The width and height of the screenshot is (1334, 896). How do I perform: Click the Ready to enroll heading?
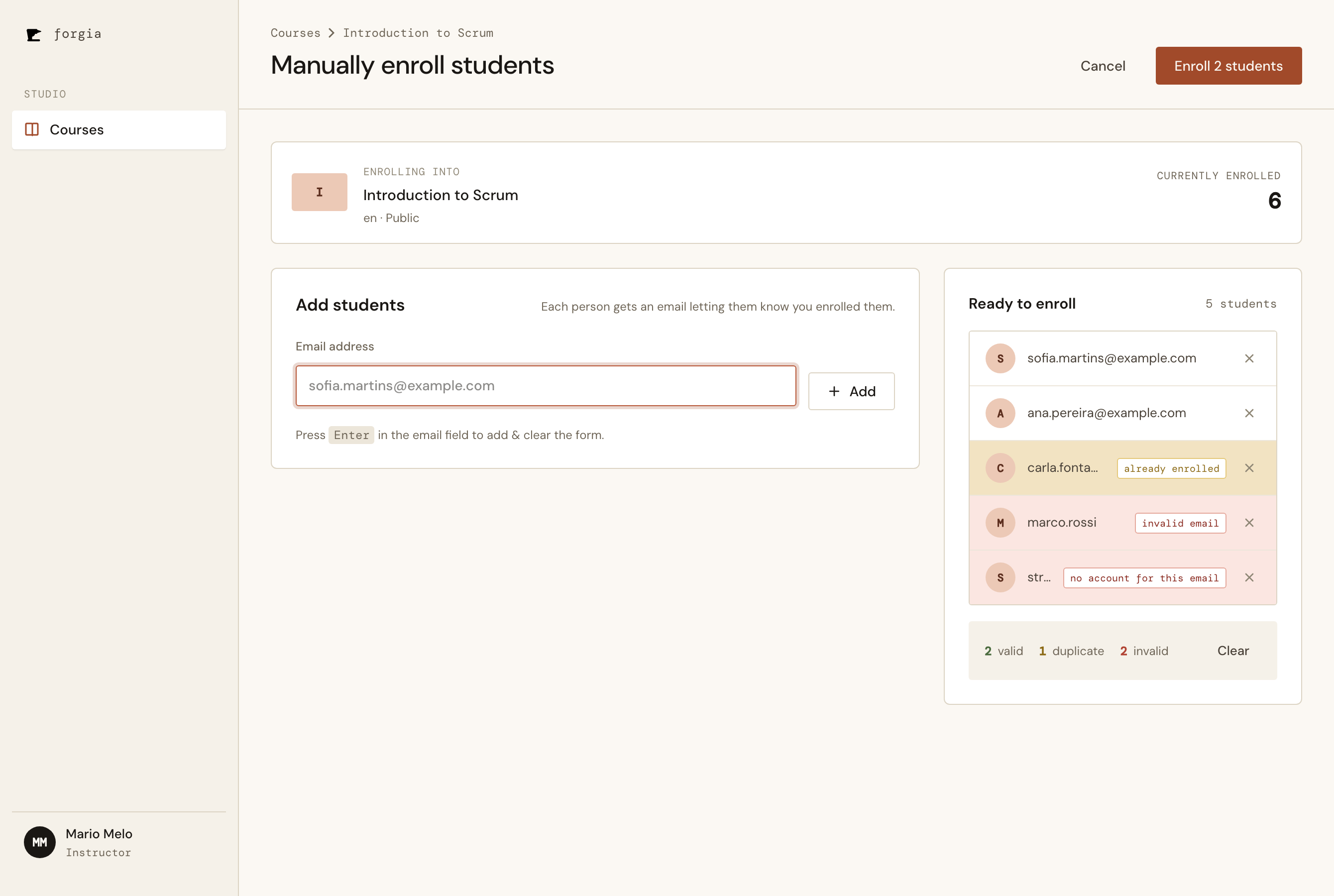pos(1021,304)
